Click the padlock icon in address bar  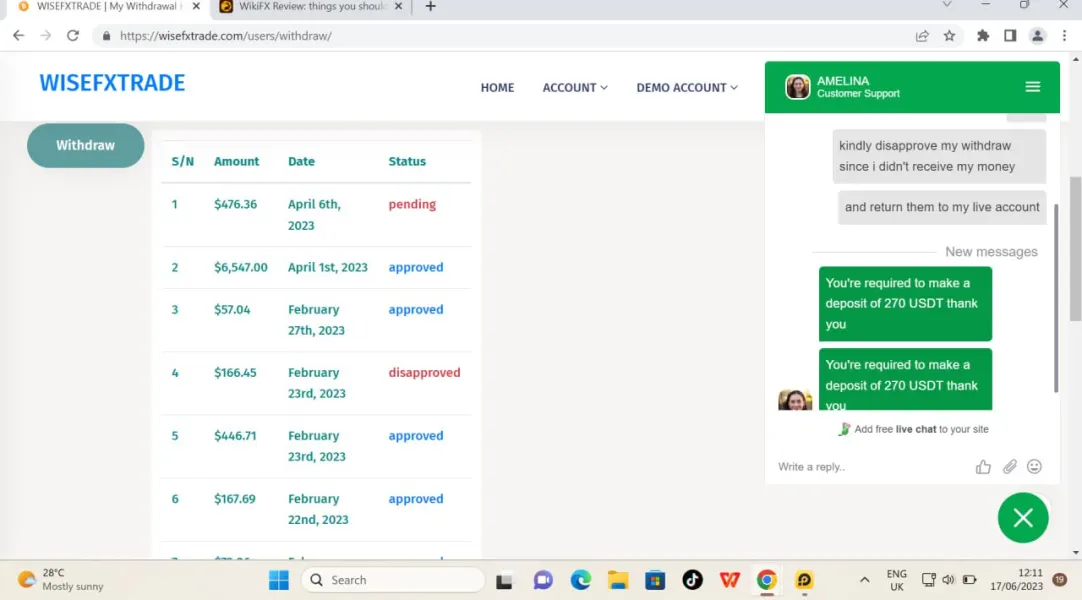pos(106,36)
